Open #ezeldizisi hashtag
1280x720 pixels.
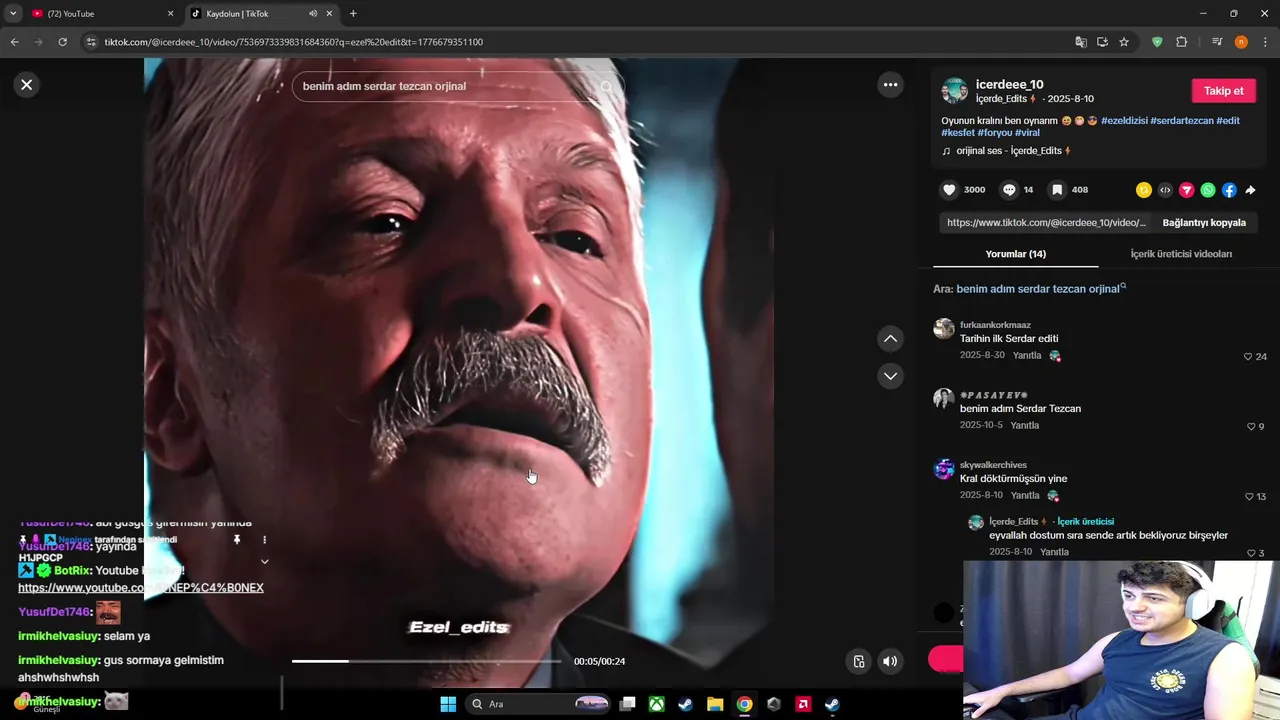tap(1124, 121)
